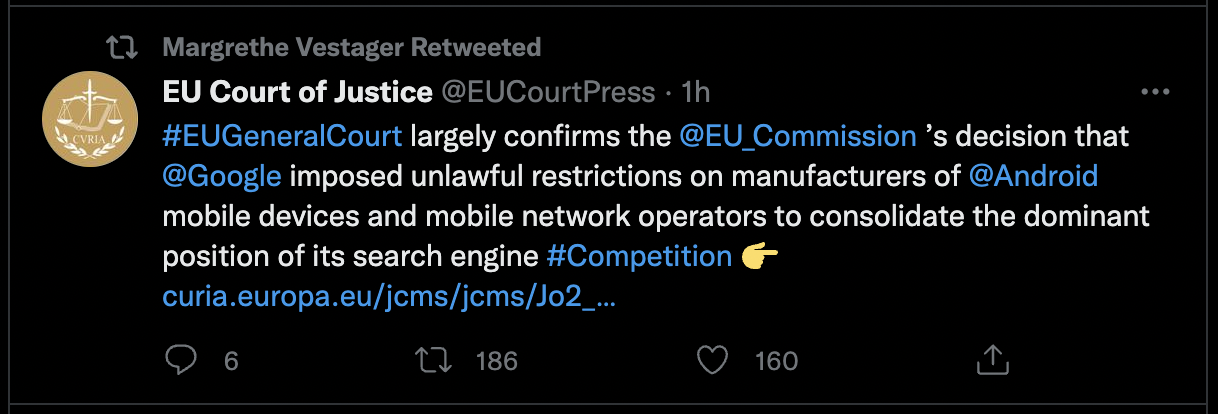The image size is (1218, 414).
Task: Click the 160 likes count
Action: (776, 361)
